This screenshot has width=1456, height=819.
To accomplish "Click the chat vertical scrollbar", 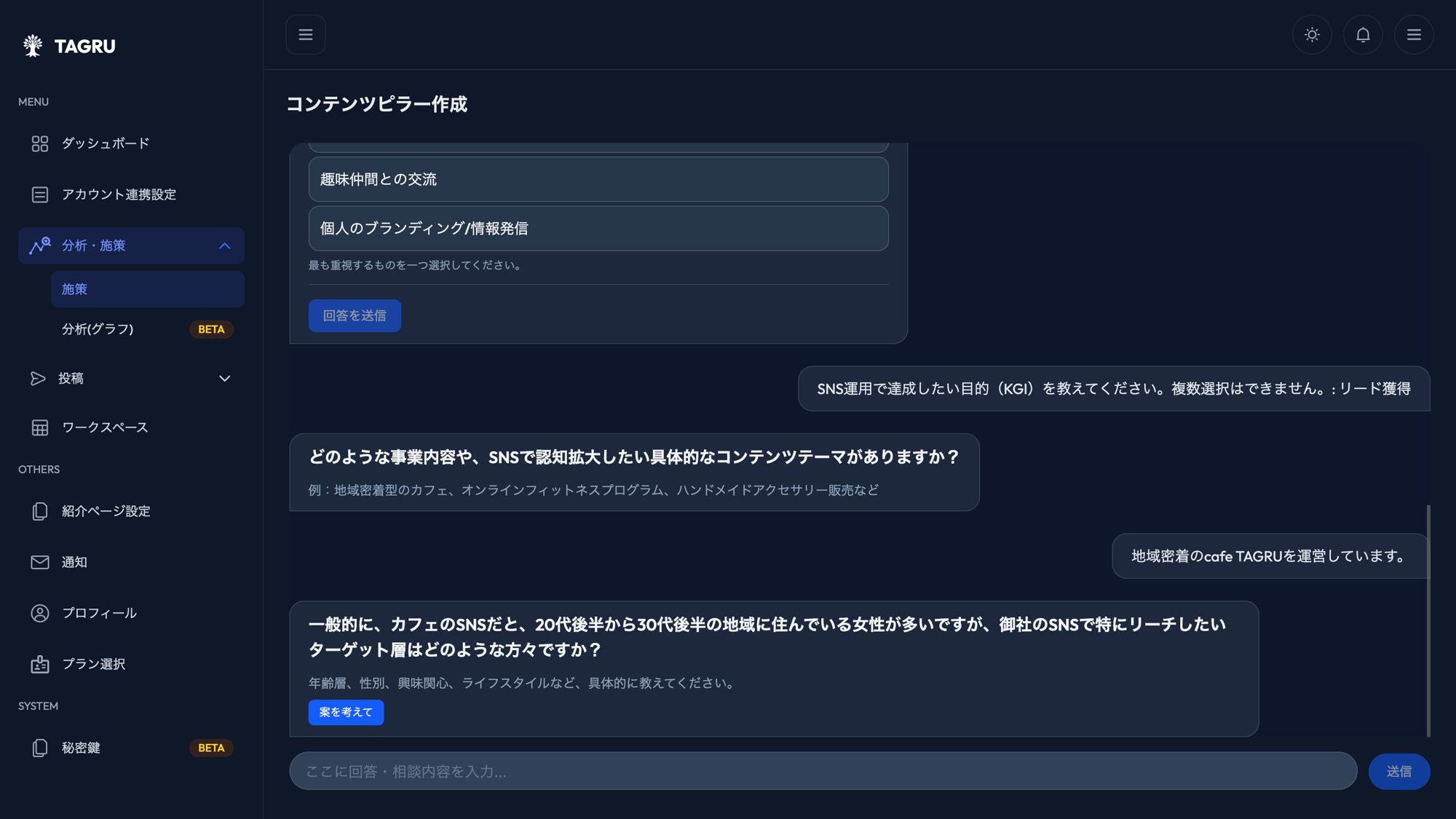I will coord(1428,619).
